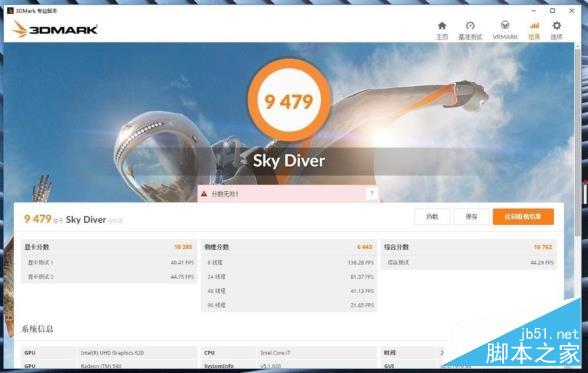Click the 加载 (Load) button
The image size is (588, 373).
pyautogui.click(x=432, y=217)
